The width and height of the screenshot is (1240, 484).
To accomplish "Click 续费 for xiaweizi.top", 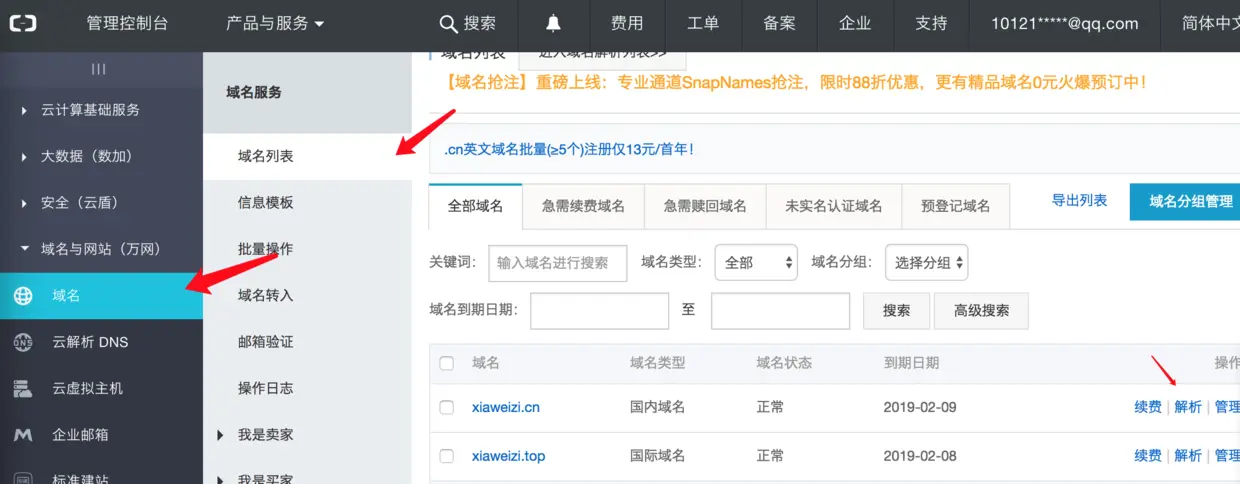I will 1148,456.
